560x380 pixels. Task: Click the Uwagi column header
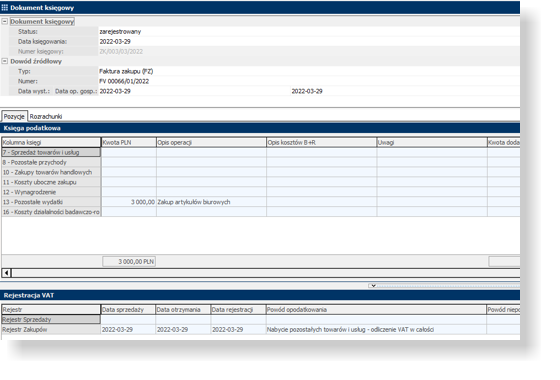(x=432, y=142)
